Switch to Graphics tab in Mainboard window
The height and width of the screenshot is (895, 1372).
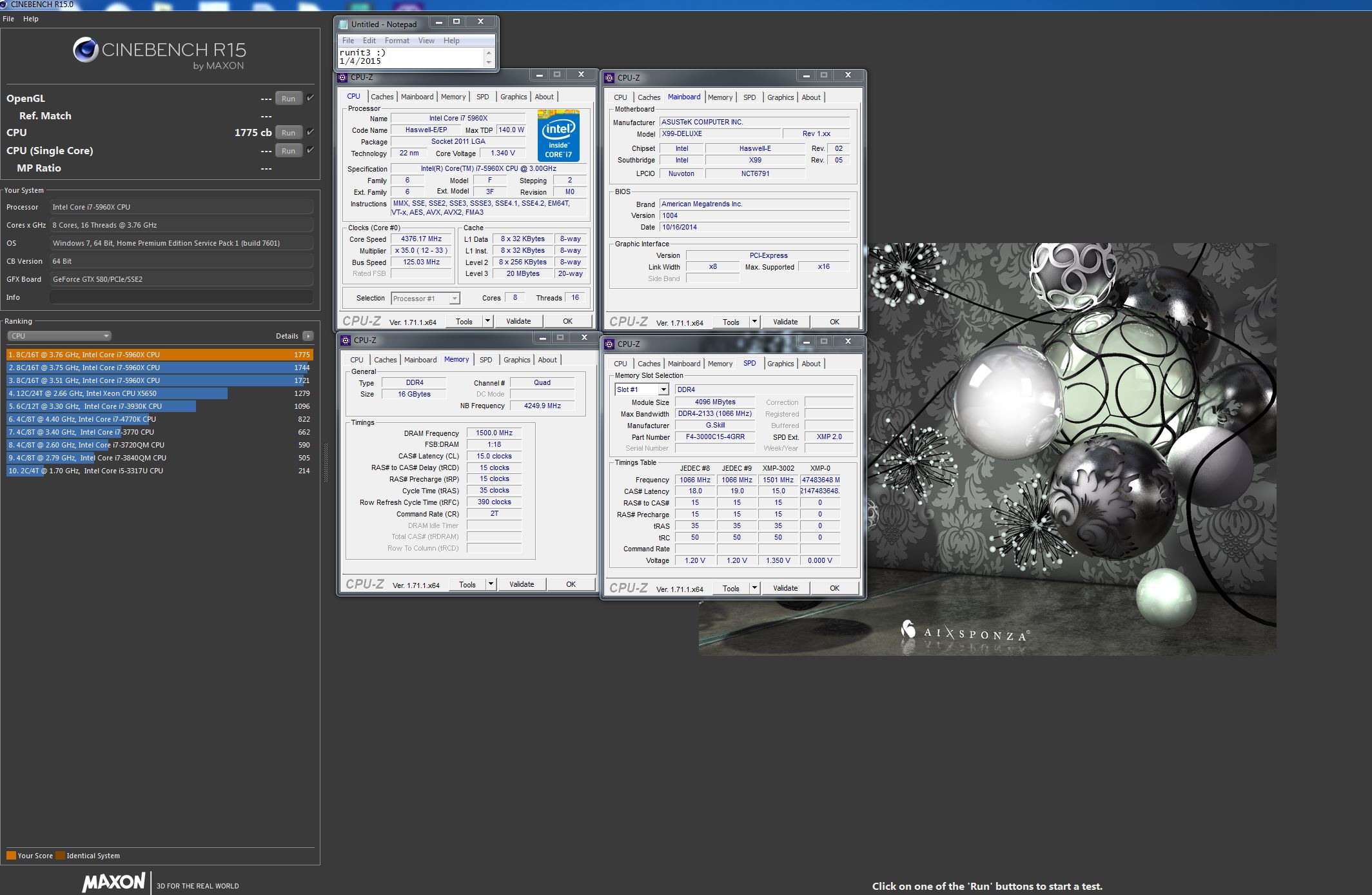tap(781, 97)
